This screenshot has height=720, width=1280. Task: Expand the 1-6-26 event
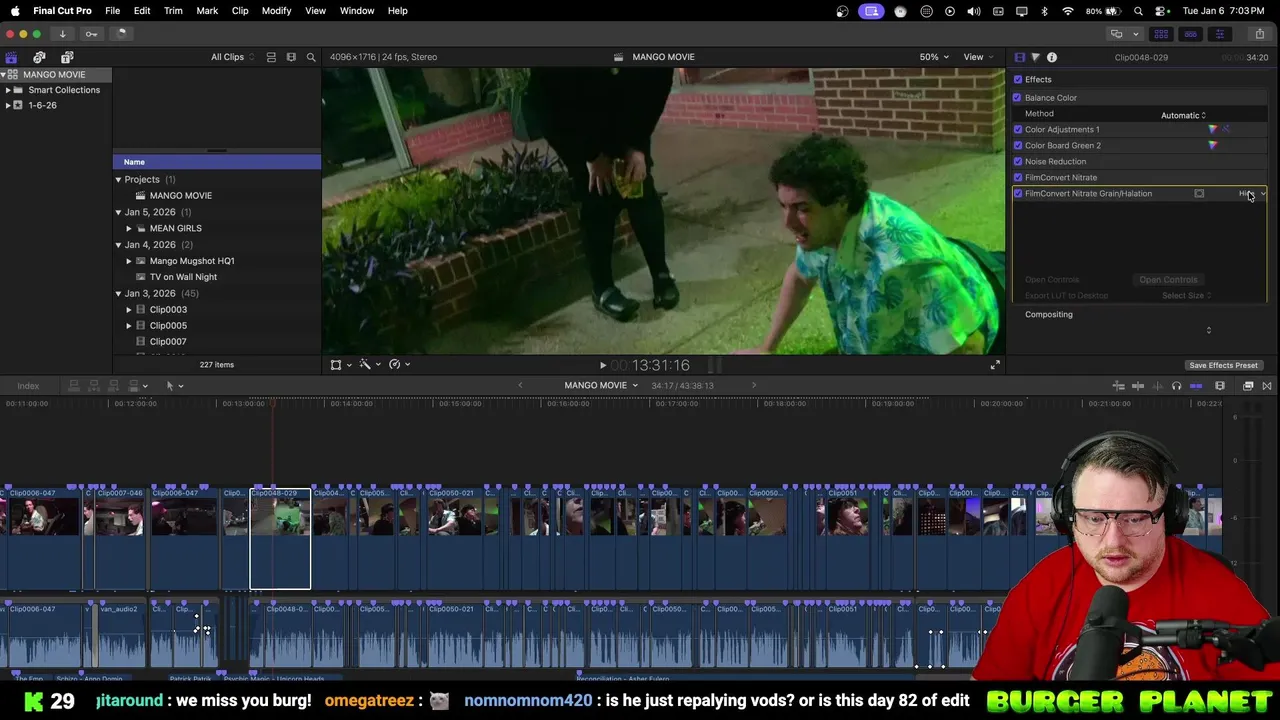point(8,105)
